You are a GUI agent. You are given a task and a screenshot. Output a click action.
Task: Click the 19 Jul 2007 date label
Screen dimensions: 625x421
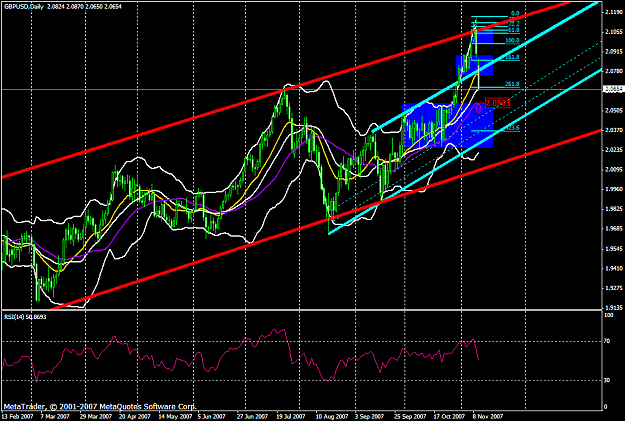291,417
